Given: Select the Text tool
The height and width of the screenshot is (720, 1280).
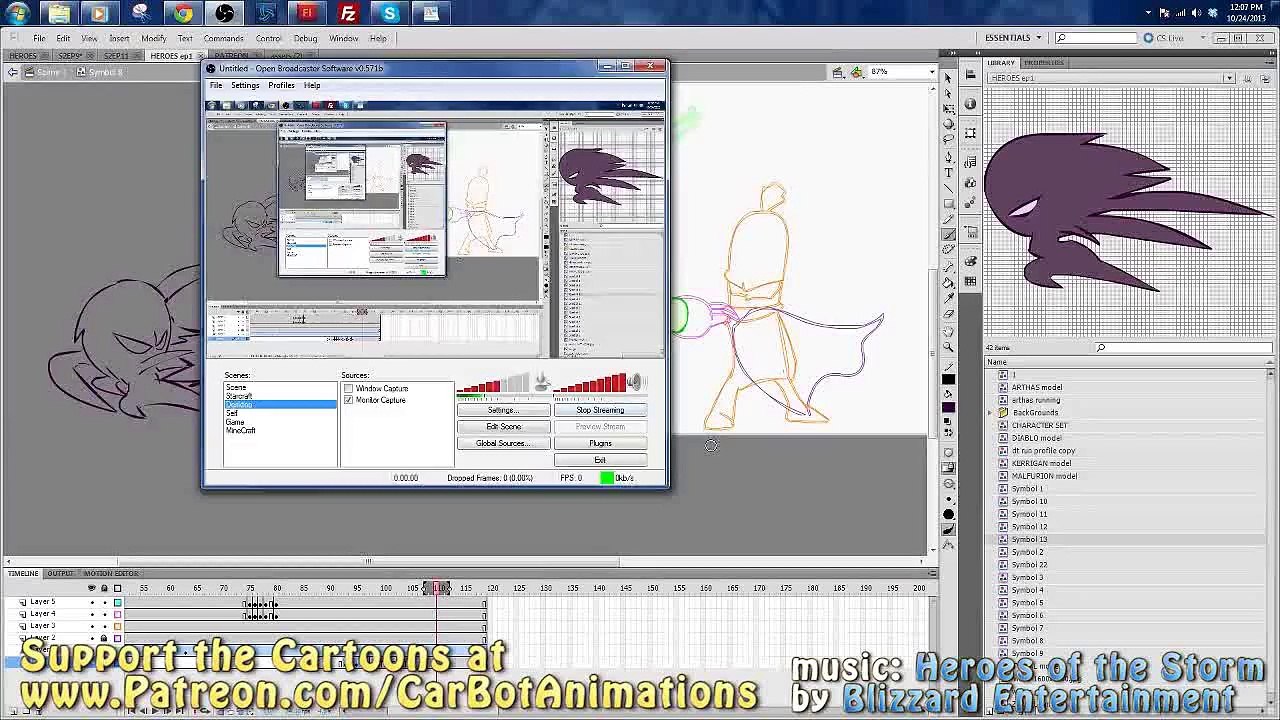Looking at the screenshot, I should pos(949,173).
